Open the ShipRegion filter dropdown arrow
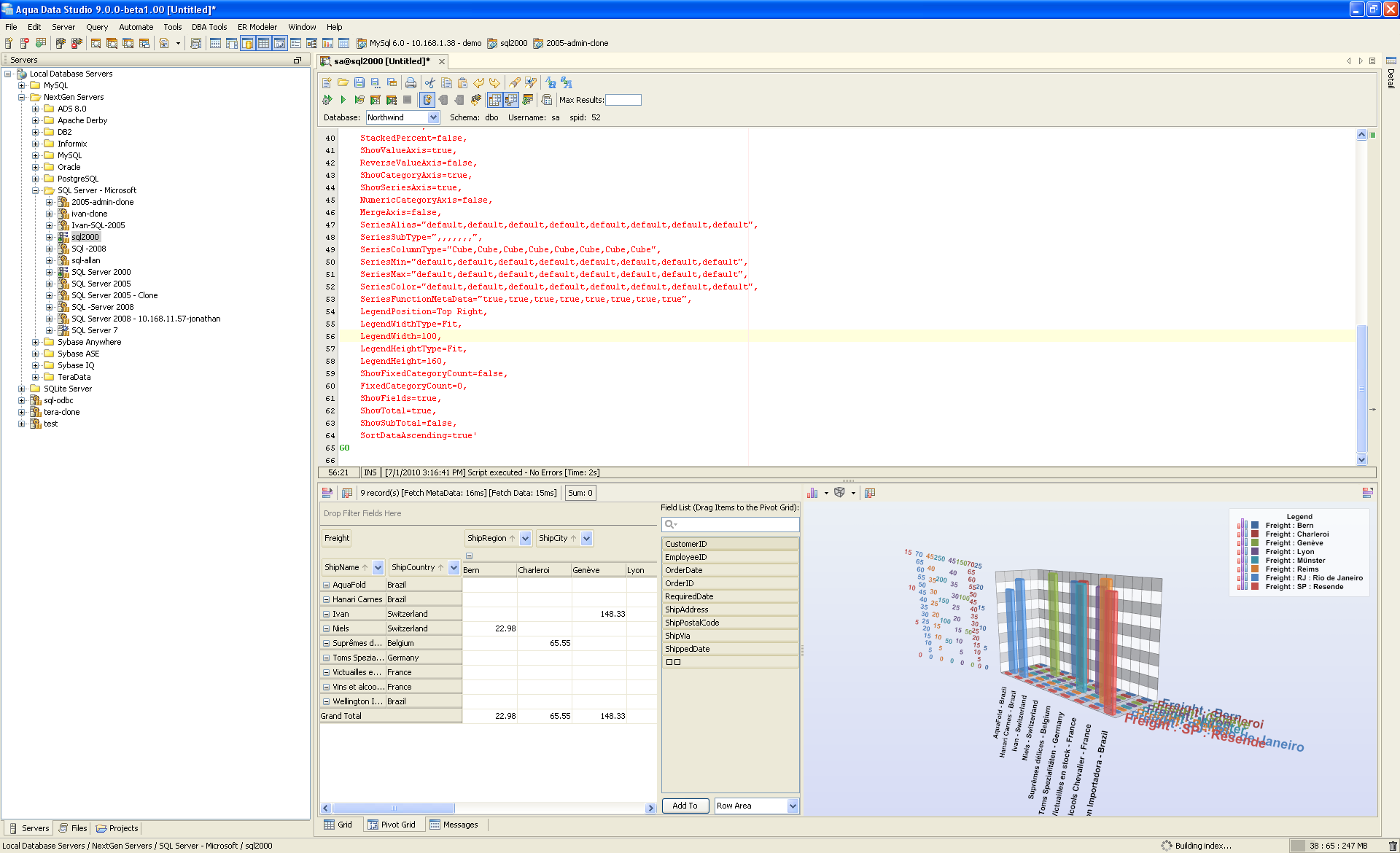Image resolution: width=1400 pixels, height=853 pixels. coord(526,538)
